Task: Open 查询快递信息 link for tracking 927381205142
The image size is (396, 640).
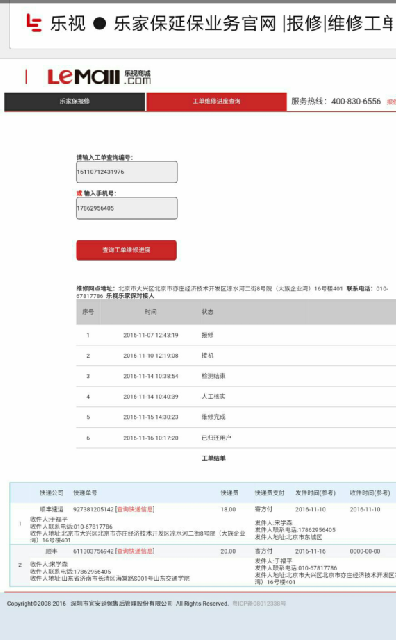Action: tap(135, 509)
